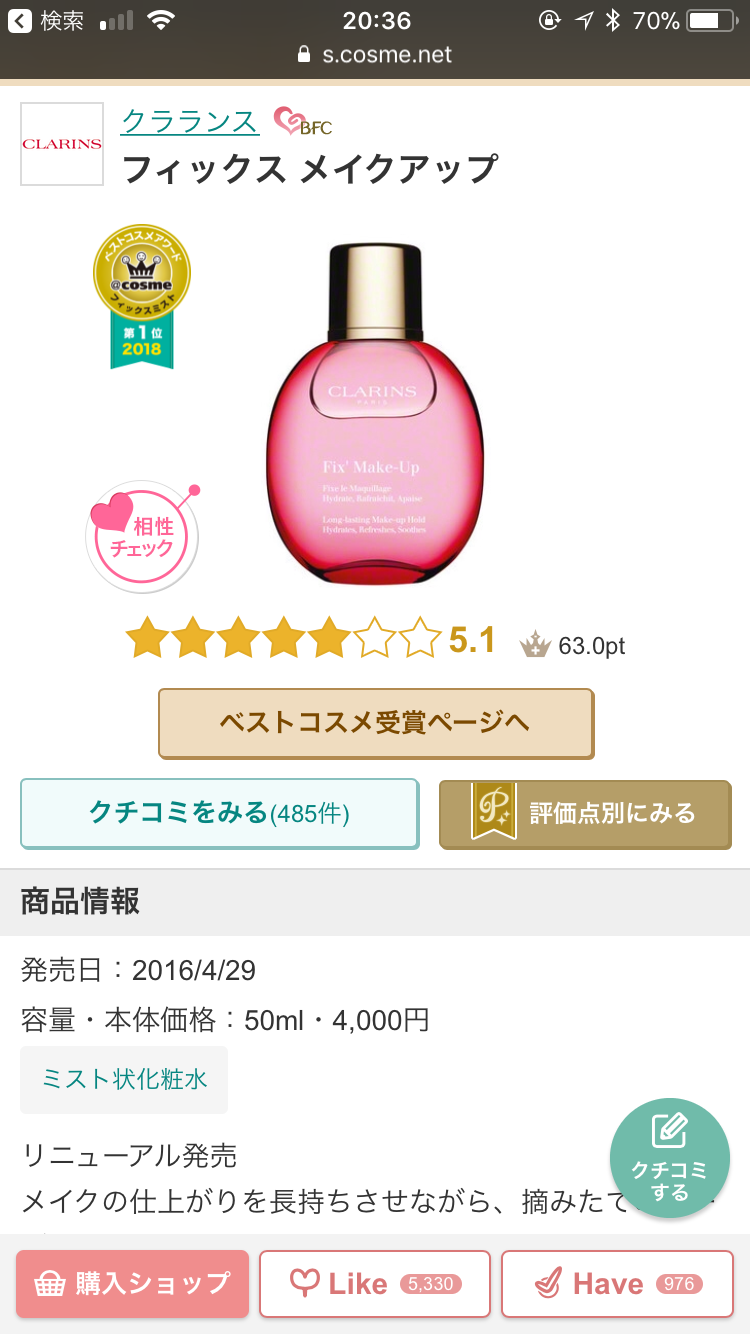This screenshot has width=750, height=1334.
Task: Tap the P ribbon icon on 評価点別 button
Action: click(x=494, y=811)
